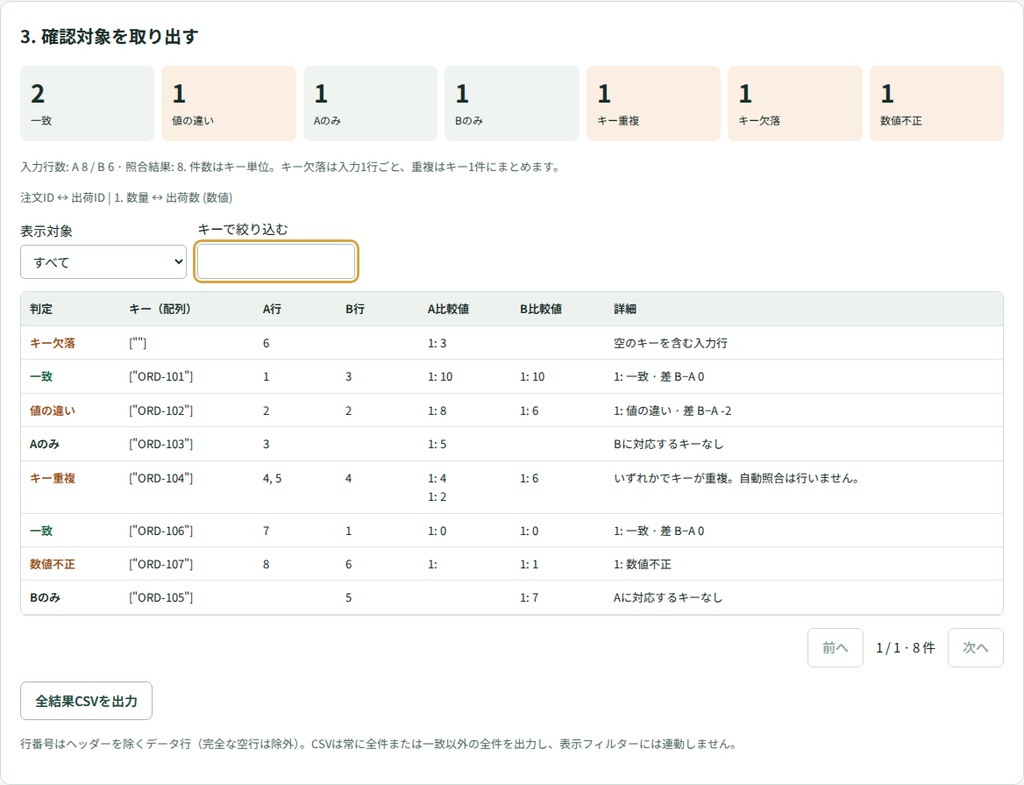Click the 値の違い judgment cell in table

52,411
